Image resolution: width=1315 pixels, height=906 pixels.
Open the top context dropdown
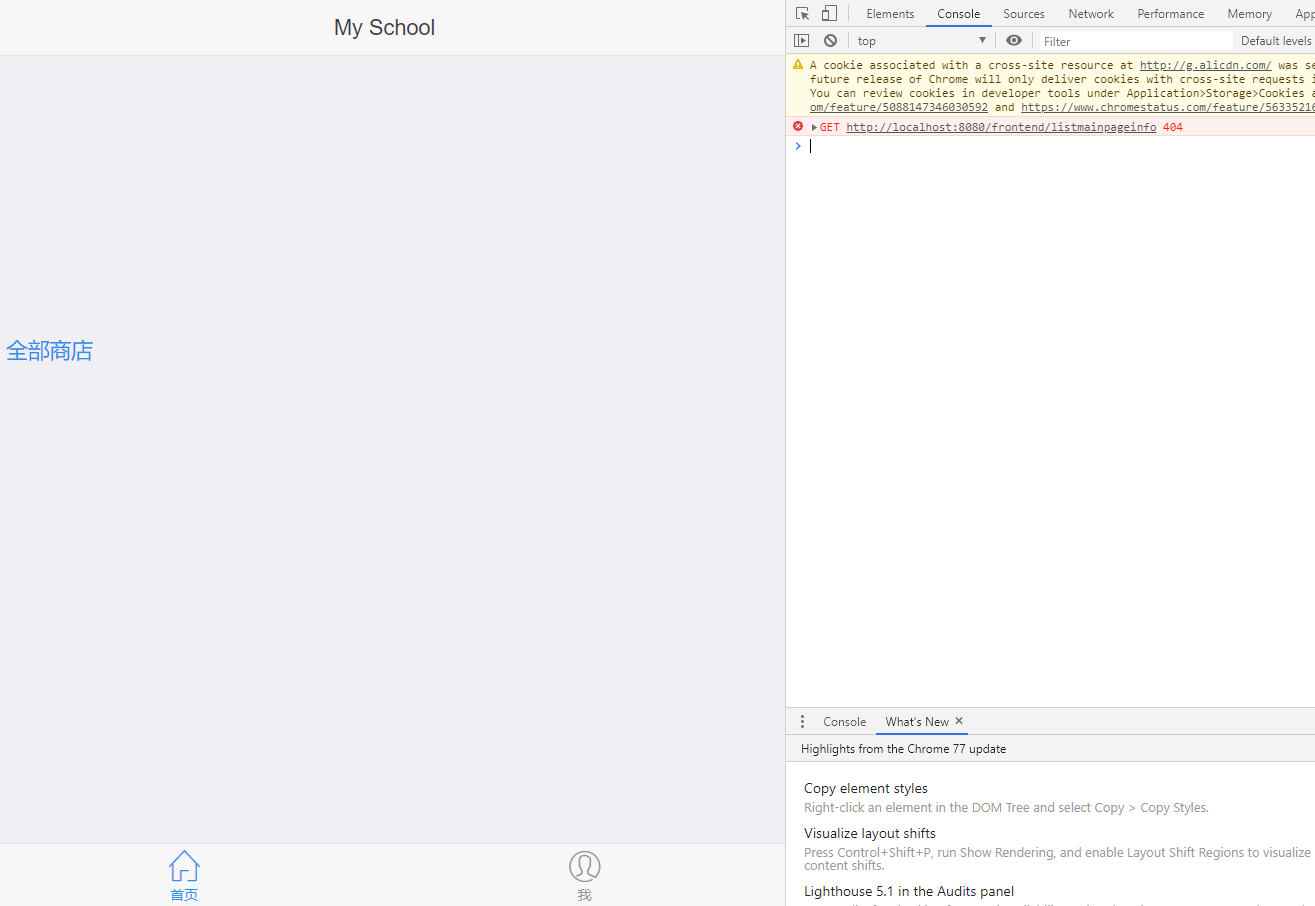click(x=922, y=41)
